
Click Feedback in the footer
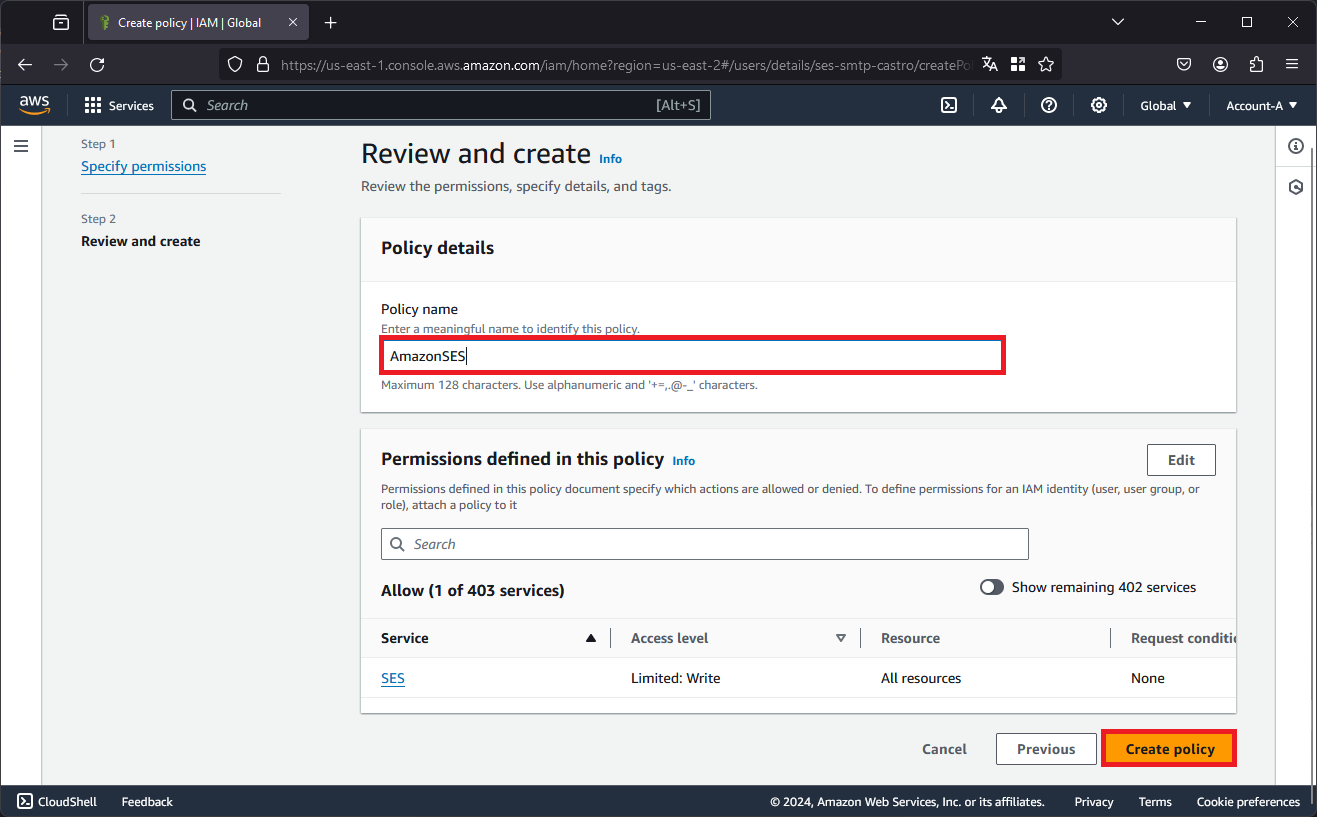pos(147,801)
